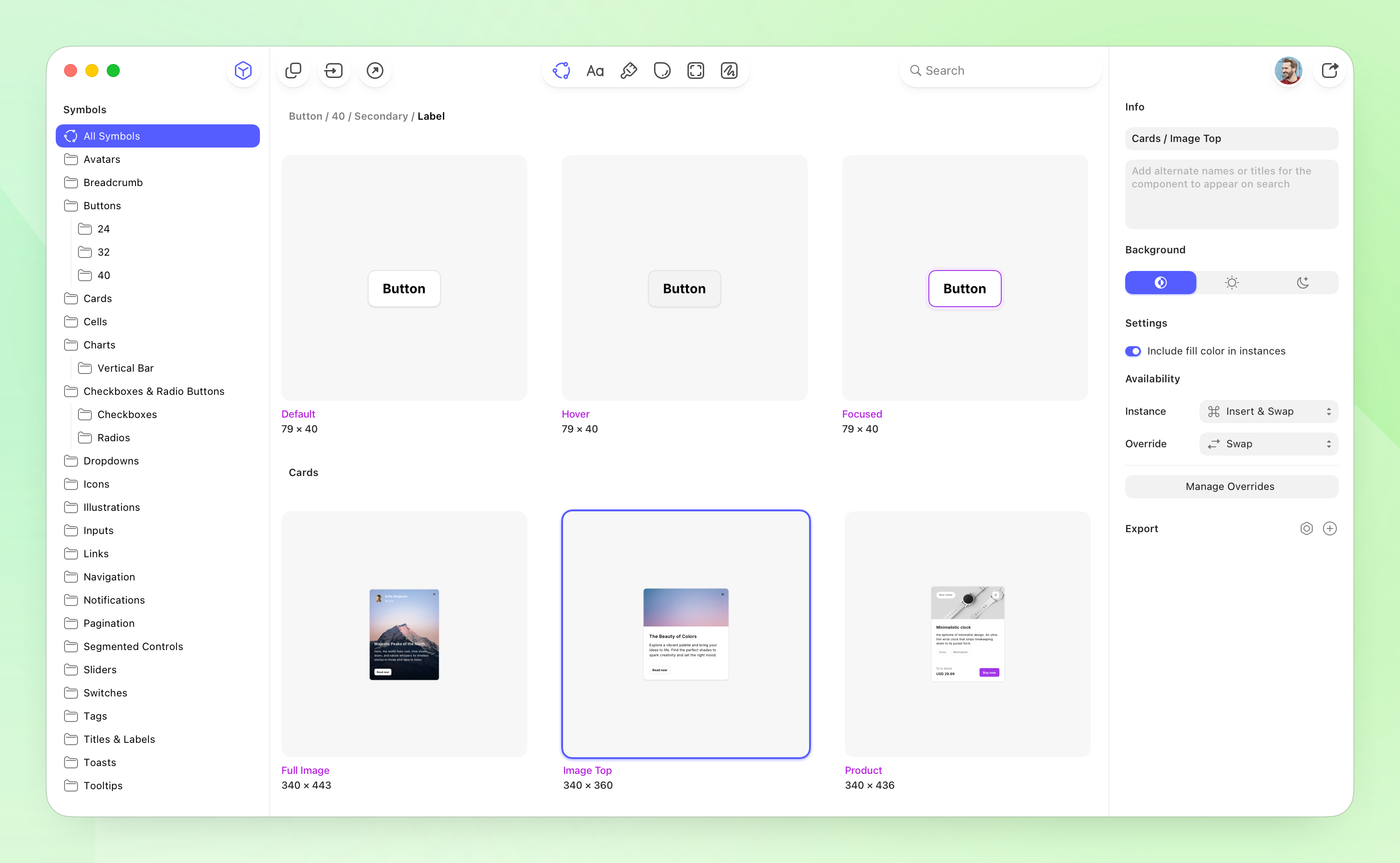Edit the Cards / Image Top name field

[1231, 139]
